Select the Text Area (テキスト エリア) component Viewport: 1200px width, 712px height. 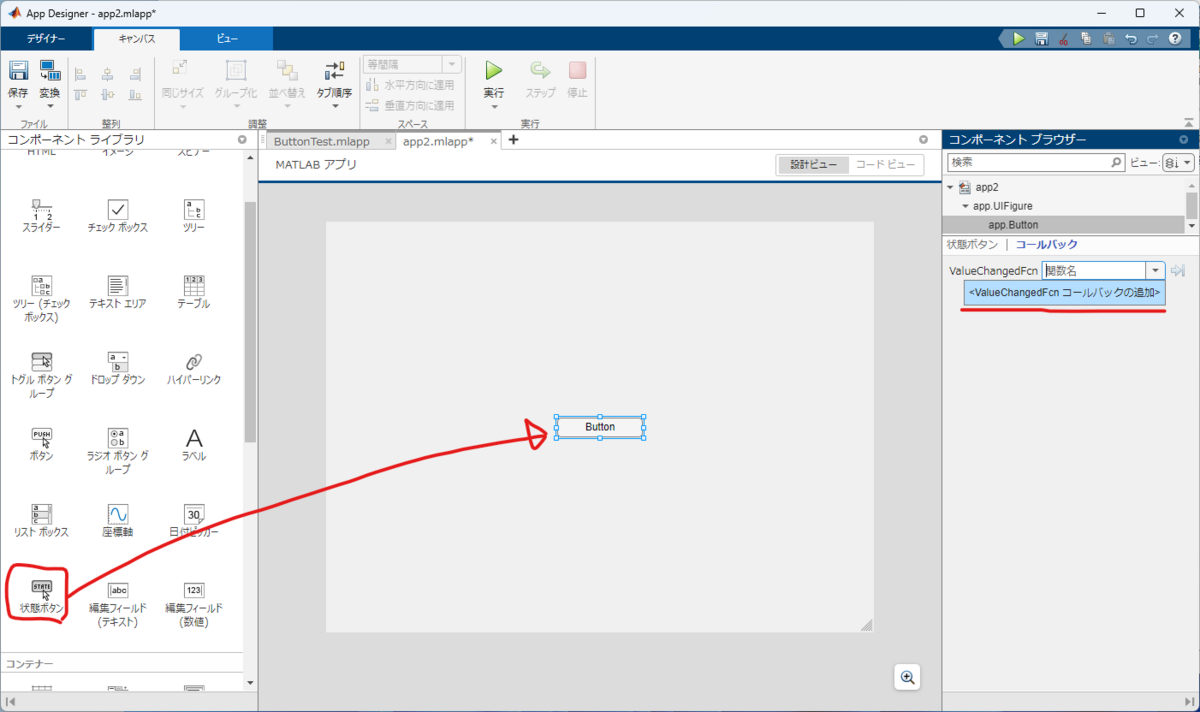pos(118,292)
